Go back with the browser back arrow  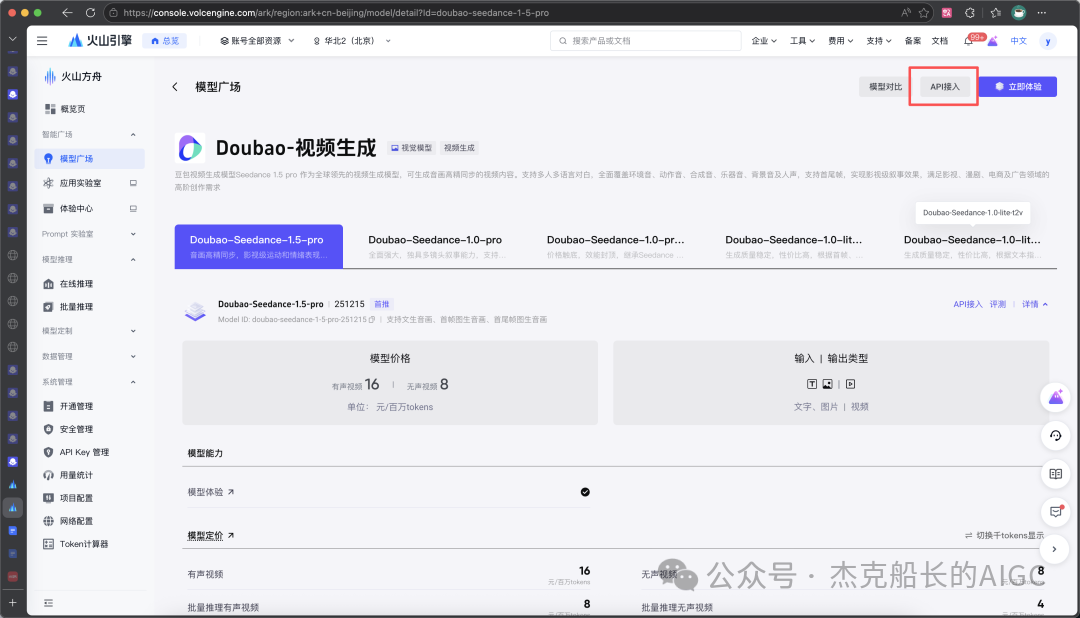(67, 12)
